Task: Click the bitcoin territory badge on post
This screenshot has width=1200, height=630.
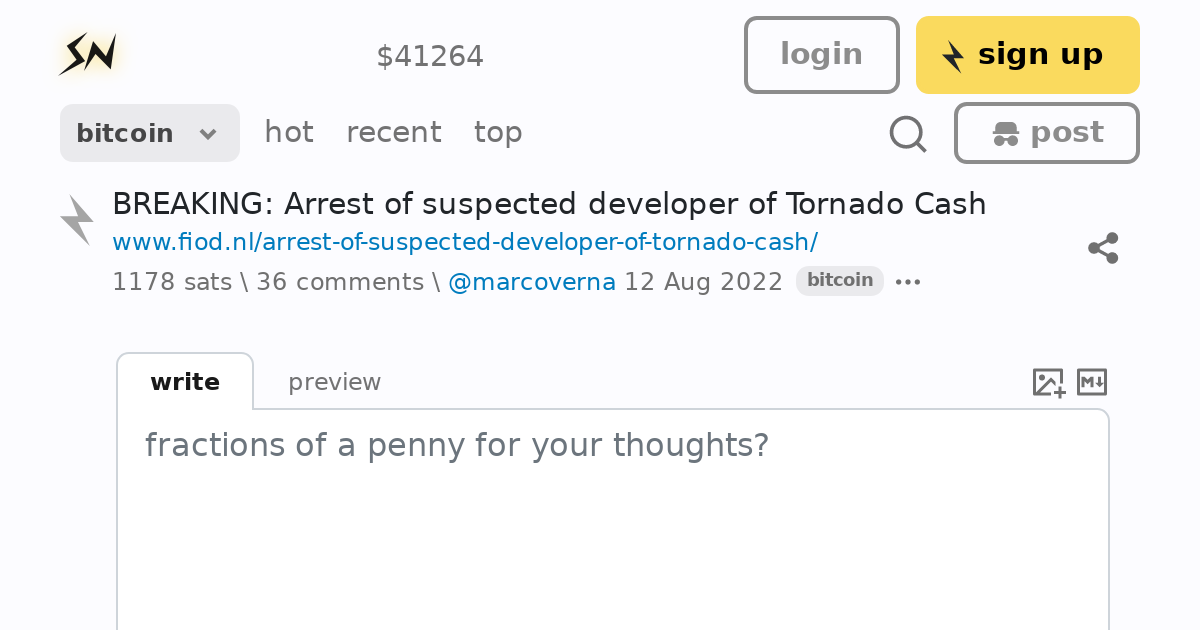Action: [x=839, y=281]
